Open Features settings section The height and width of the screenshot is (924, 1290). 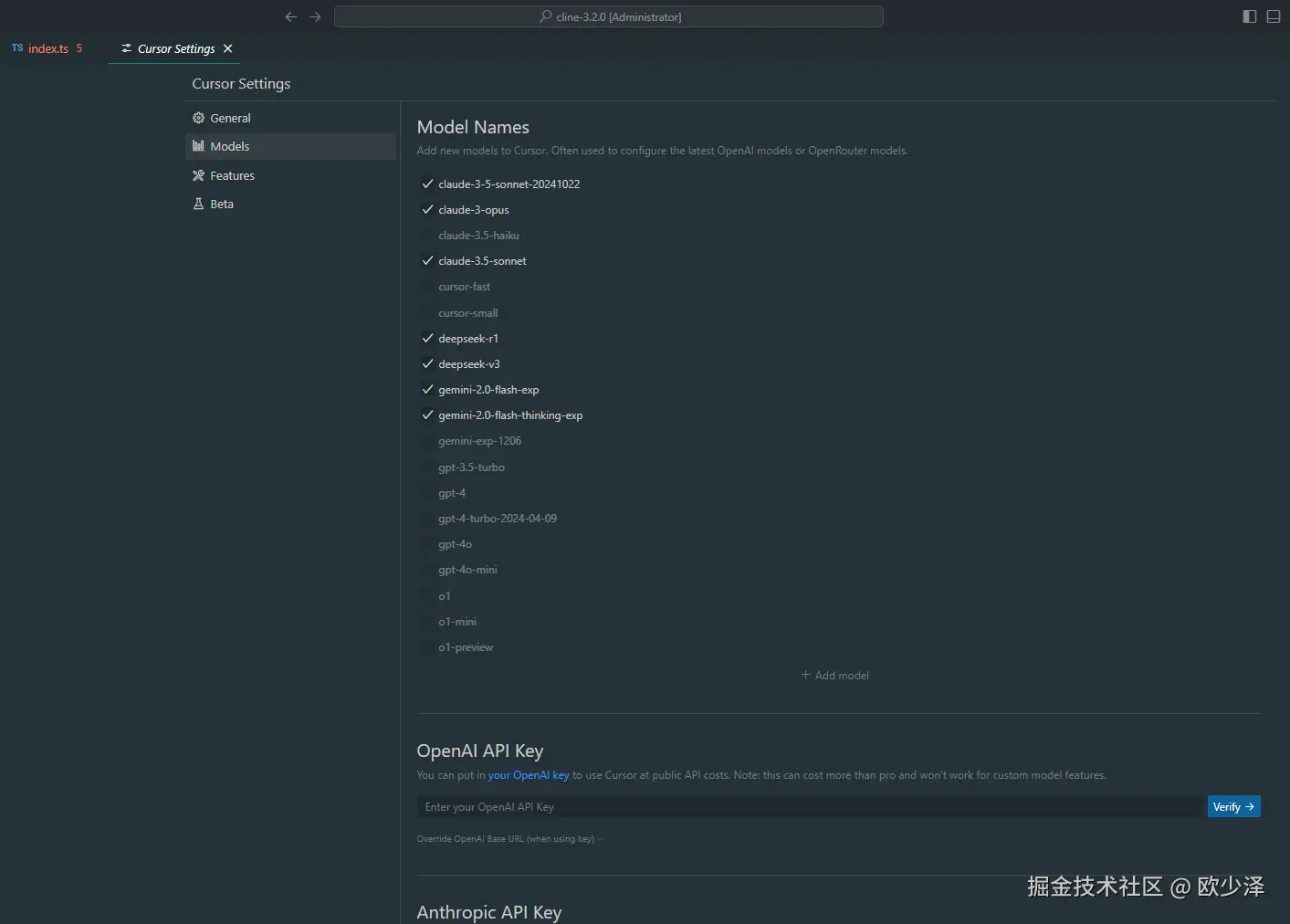pyautogui.click(x=290, y=175)
